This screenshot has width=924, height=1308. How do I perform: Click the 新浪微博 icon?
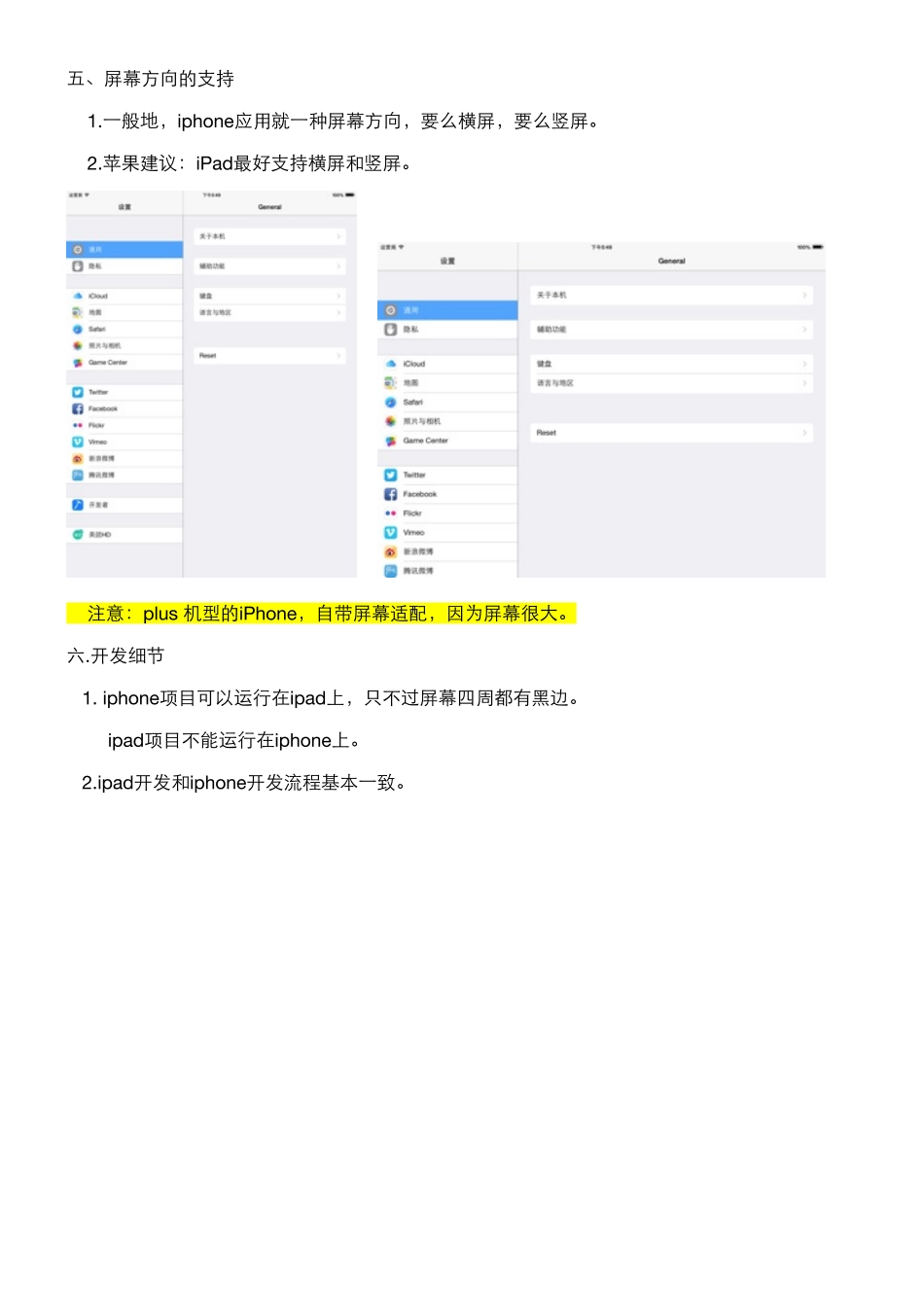point(78,459)
